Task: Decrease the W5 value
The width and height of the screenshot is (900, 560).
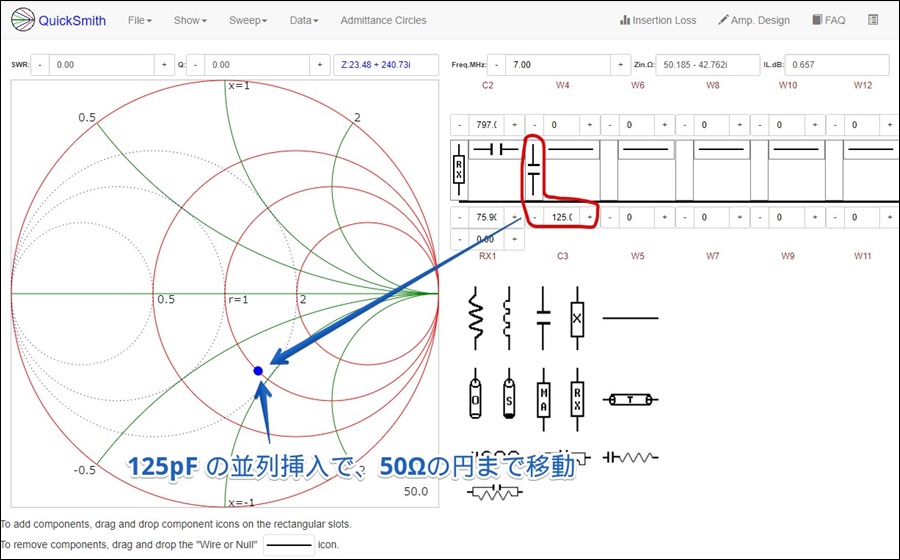Action: (610, 217)
